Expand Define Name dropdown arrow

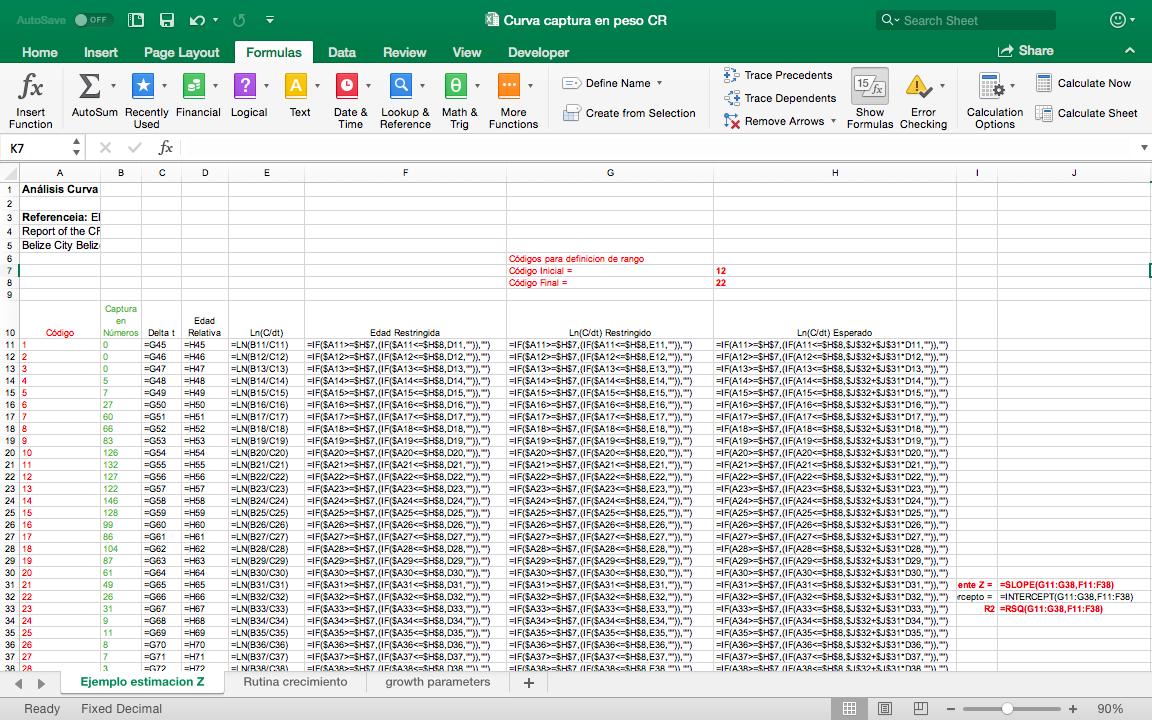pyautogui.click(x=659, y=83)
